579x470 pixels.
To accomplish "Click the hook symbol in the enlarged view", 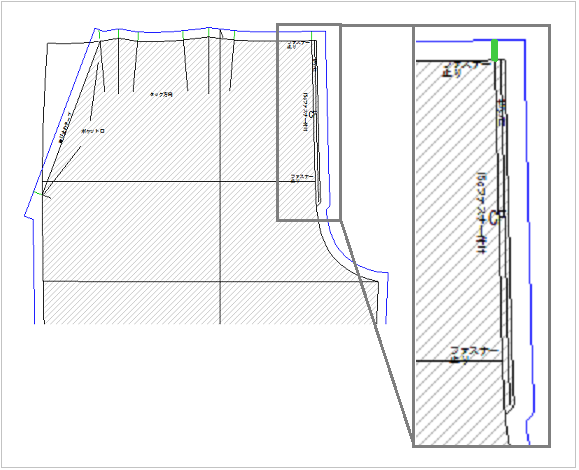I will [495, 216].
